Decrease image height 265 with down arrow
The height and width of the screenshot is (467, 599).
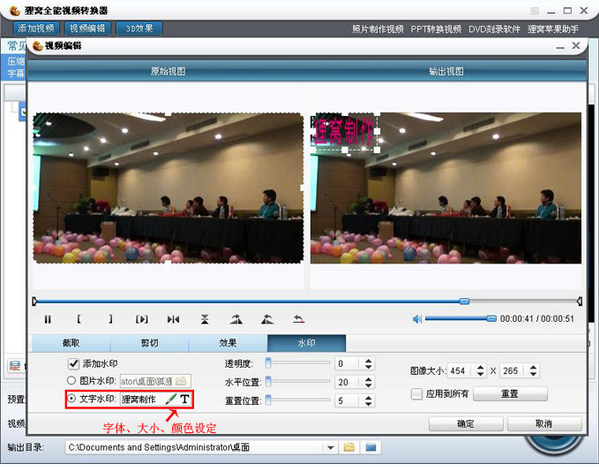(x=533, y=374)
